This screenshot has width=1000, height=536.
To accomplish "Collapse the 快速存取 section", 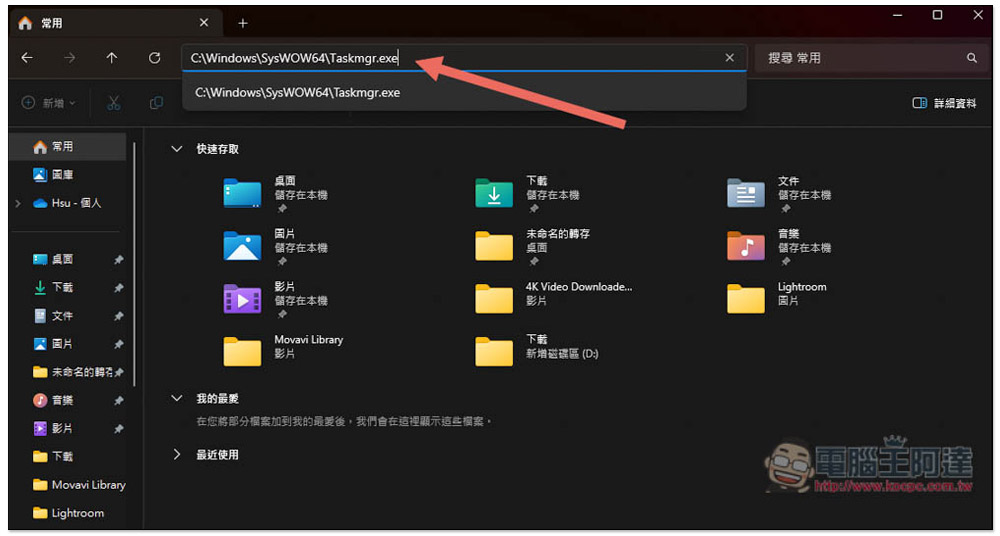I will point(177,149).
